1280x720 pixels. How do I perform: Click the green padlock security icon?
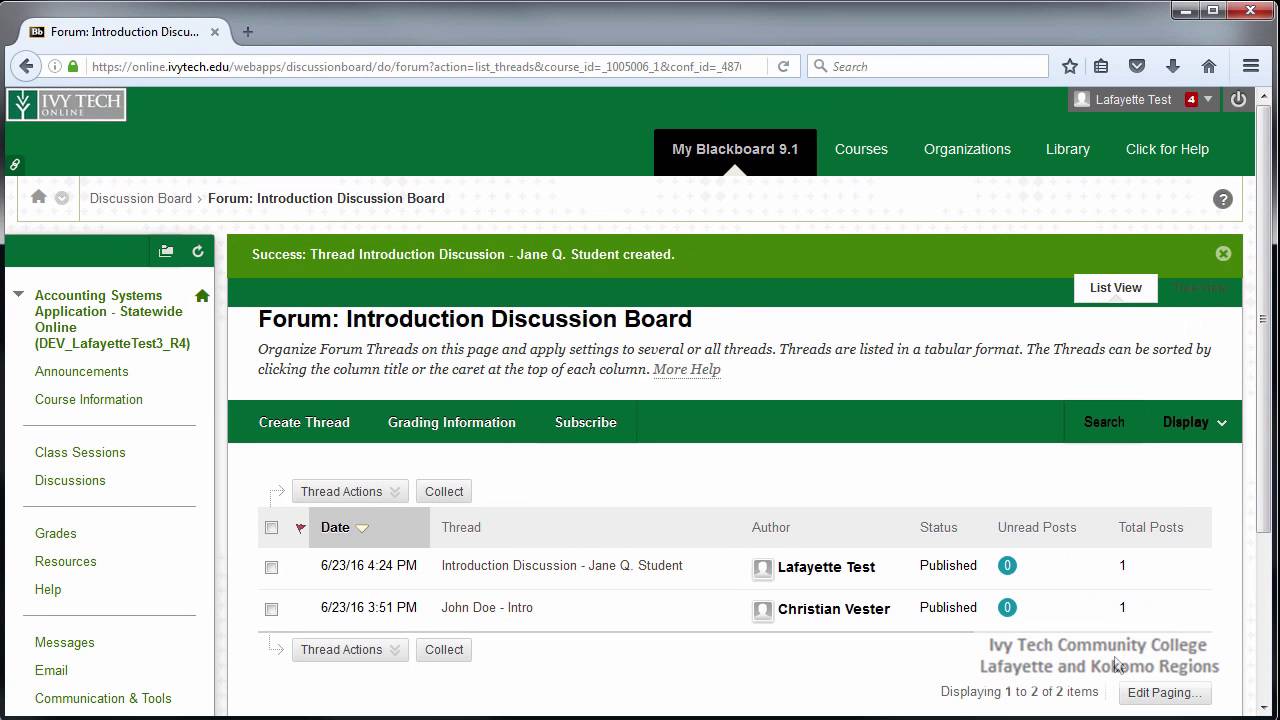point(73,66)
